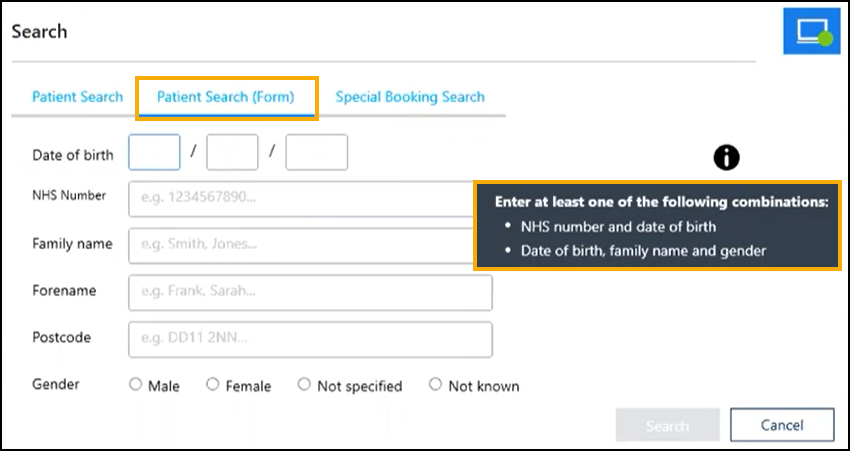This screenshot has width=850, height=451.
Task: Open the Patient Search (Form) tab
Action: [x=228, y=97]
